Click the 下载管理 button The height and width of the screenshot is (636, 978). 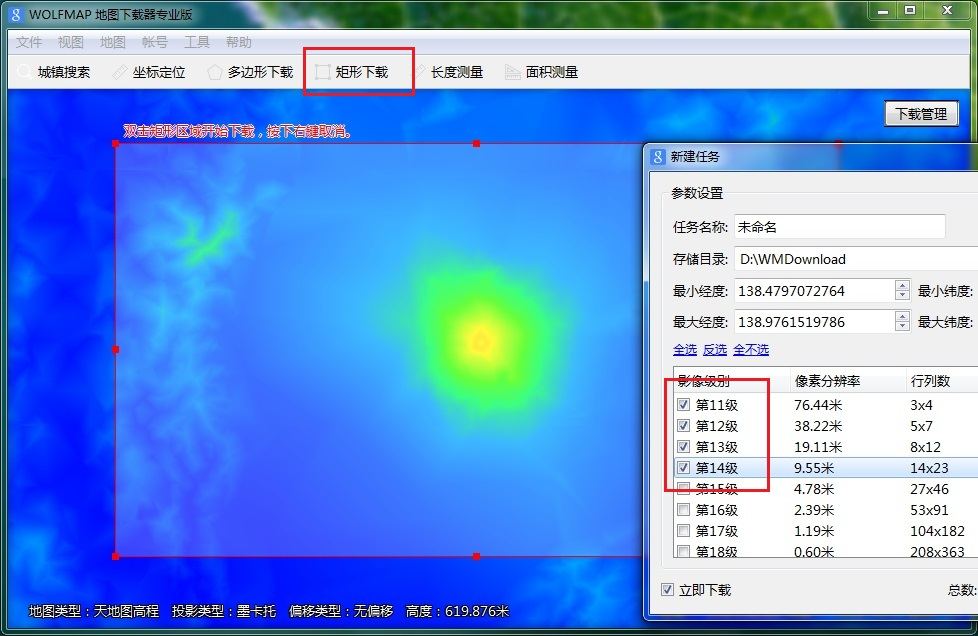tap(921, 114)
